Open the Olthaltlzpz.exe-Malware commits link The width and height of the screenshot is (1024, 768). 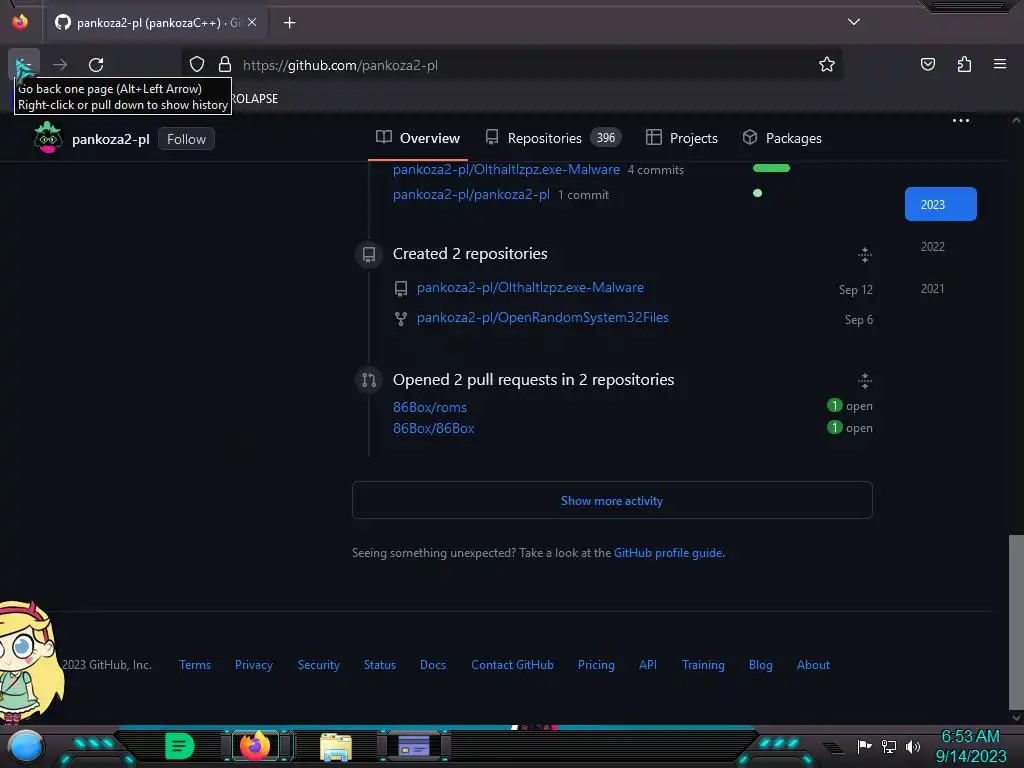(506, 170)
